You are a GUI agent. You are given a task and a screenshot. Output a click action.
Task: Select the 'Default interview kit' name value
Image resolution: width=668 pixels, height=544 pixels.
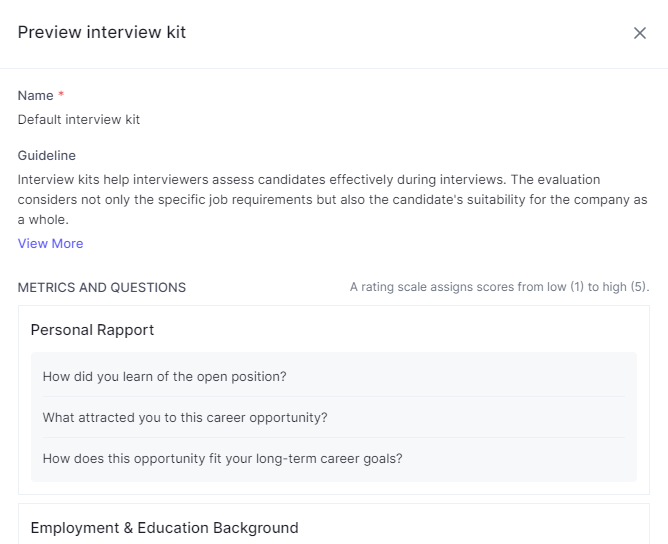79,120
